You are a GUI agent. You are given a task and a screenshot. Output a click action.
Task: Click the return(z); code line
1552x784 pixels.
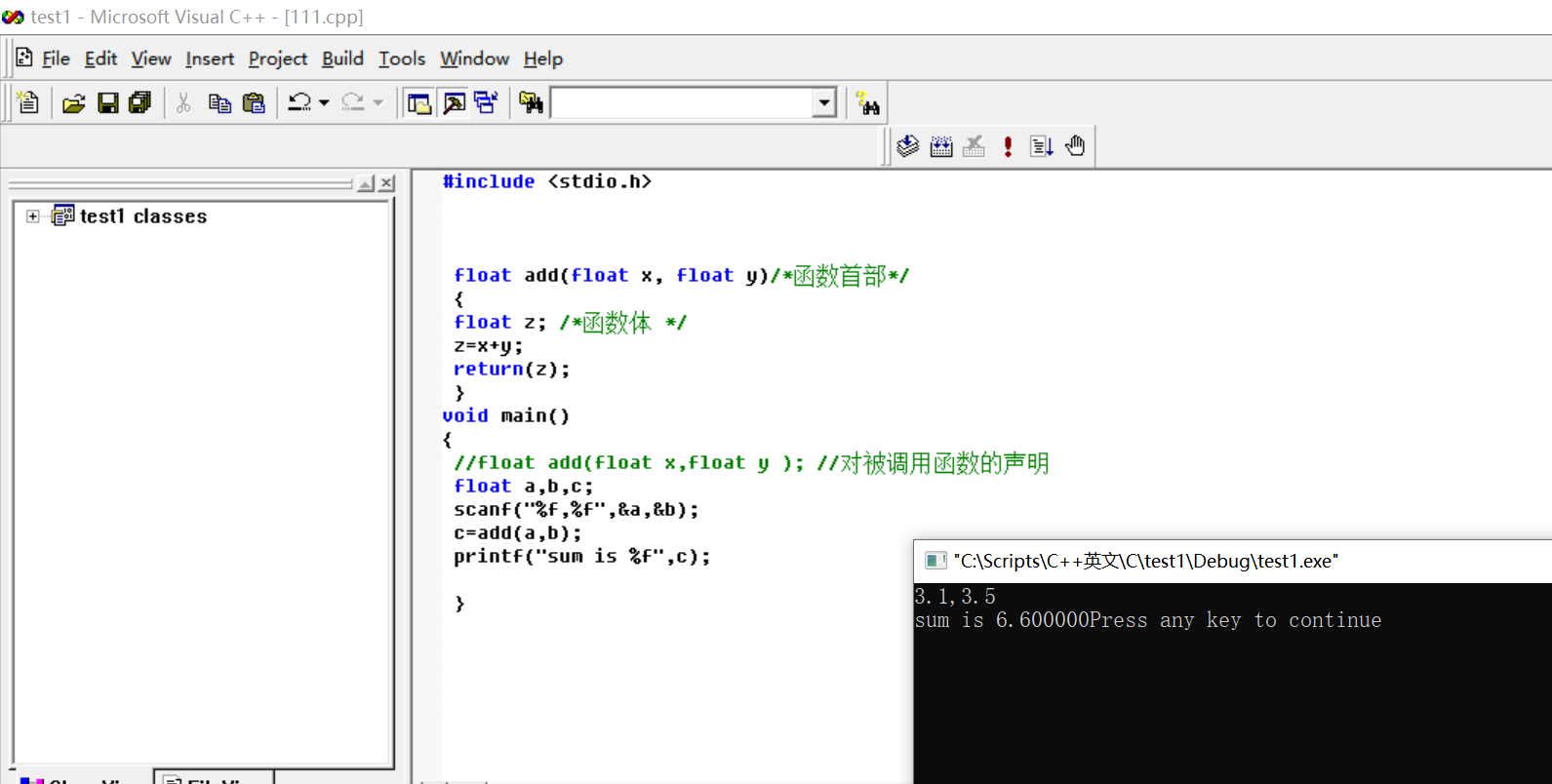coord(511,370)
